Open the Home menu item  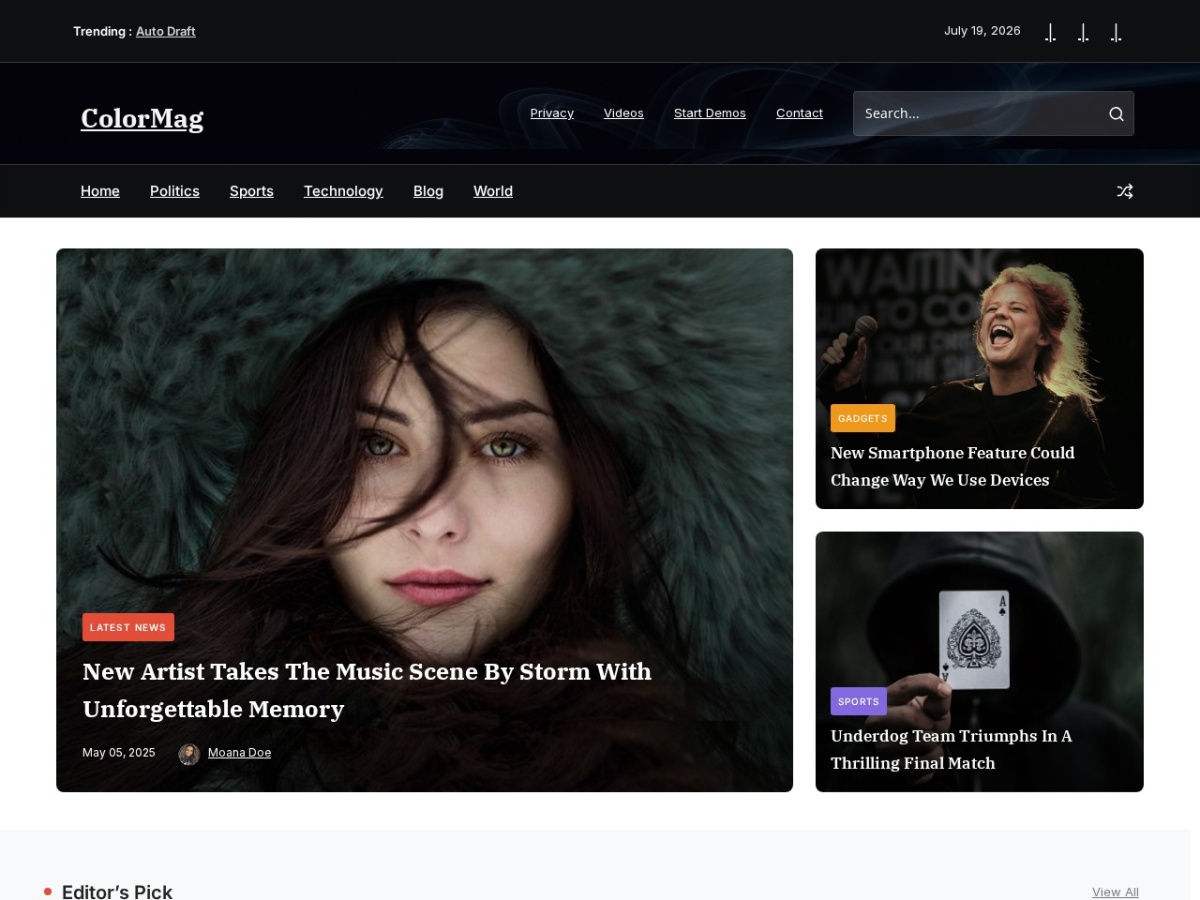(100, 191)
